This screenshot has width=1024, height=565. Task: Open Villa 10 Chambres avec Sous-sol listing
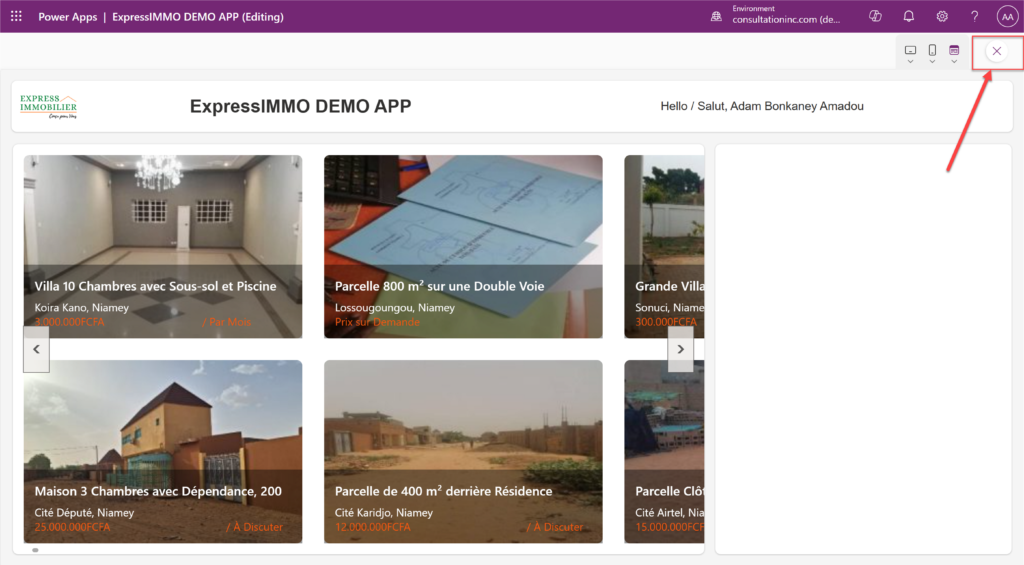click(x=163, y=246)
